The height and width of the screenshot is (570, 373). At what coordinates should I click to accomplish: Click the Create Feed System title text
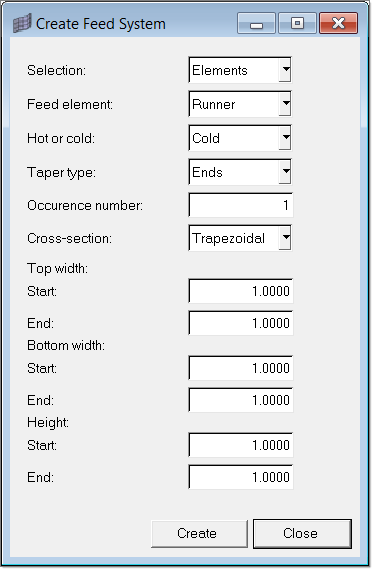pos(101,24)
